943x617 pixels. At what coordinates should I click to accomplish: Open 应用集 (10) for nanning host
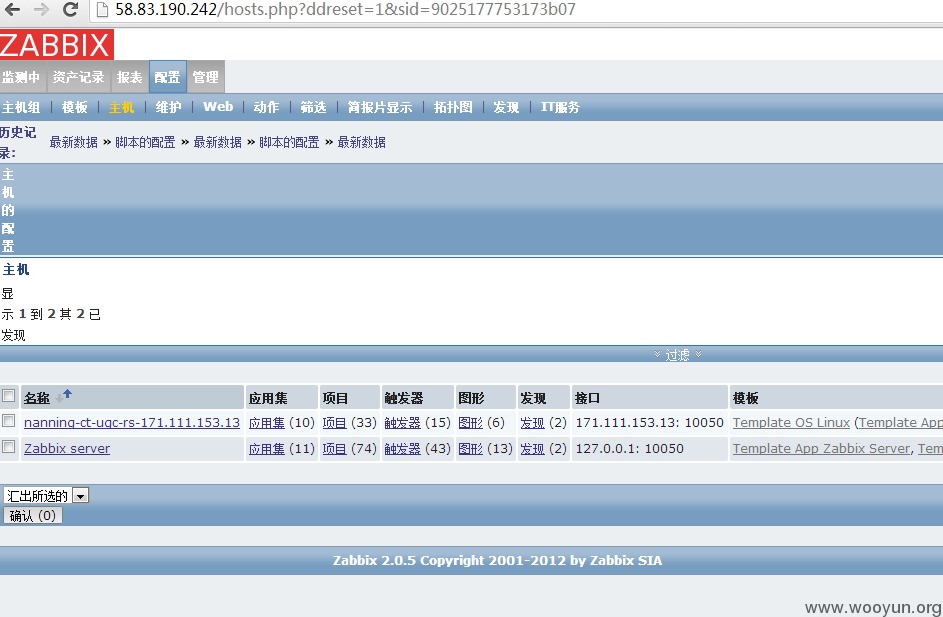pos(267,423)
